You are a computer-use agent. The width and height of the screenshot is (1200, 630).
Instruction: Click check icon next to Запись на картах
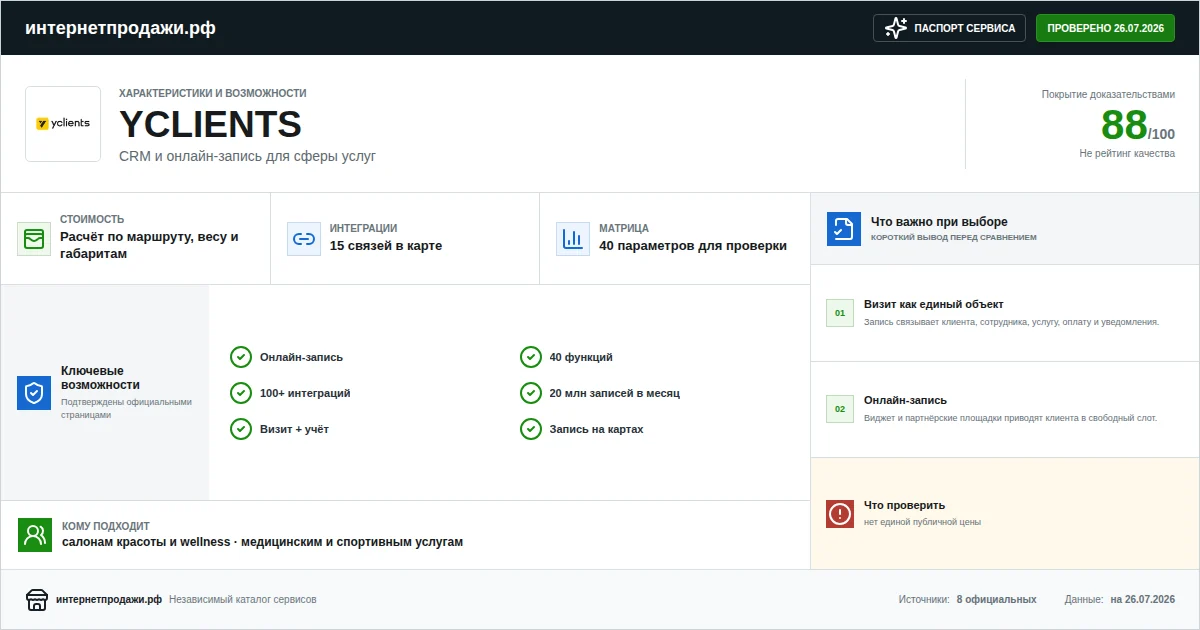point(531,429)
